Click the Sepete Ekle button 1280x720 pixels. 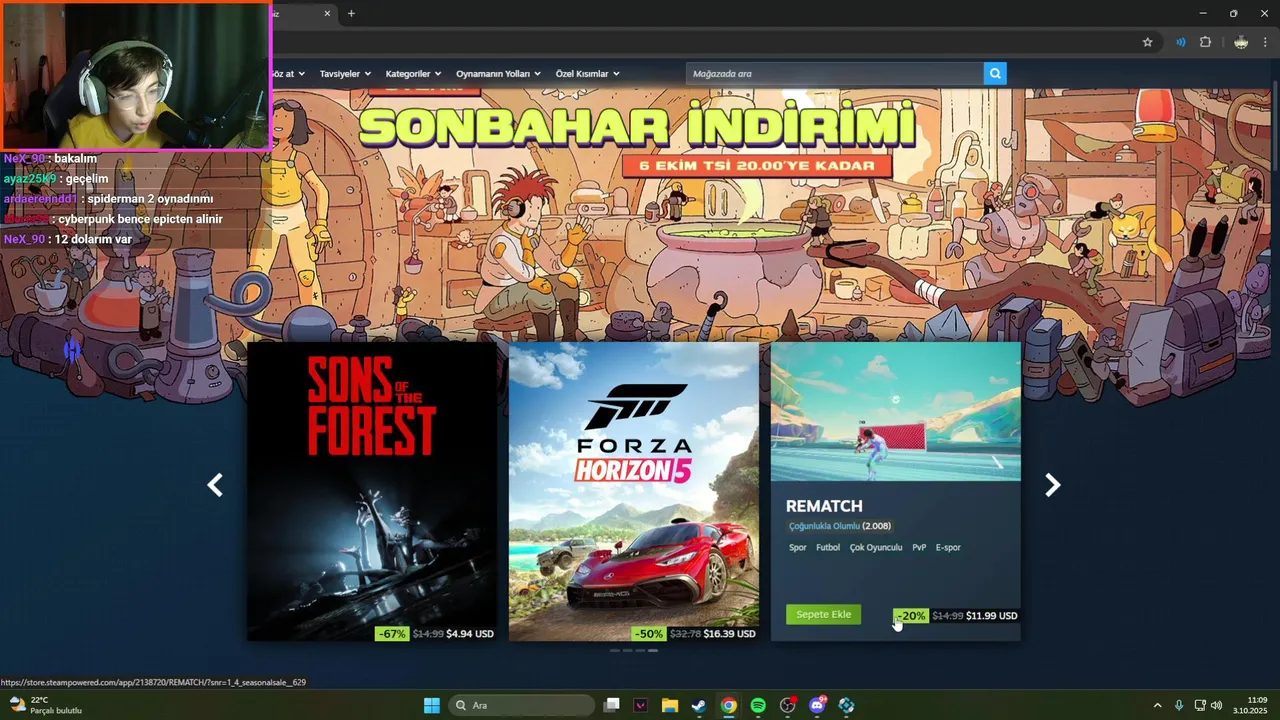[x=823, y=614]
